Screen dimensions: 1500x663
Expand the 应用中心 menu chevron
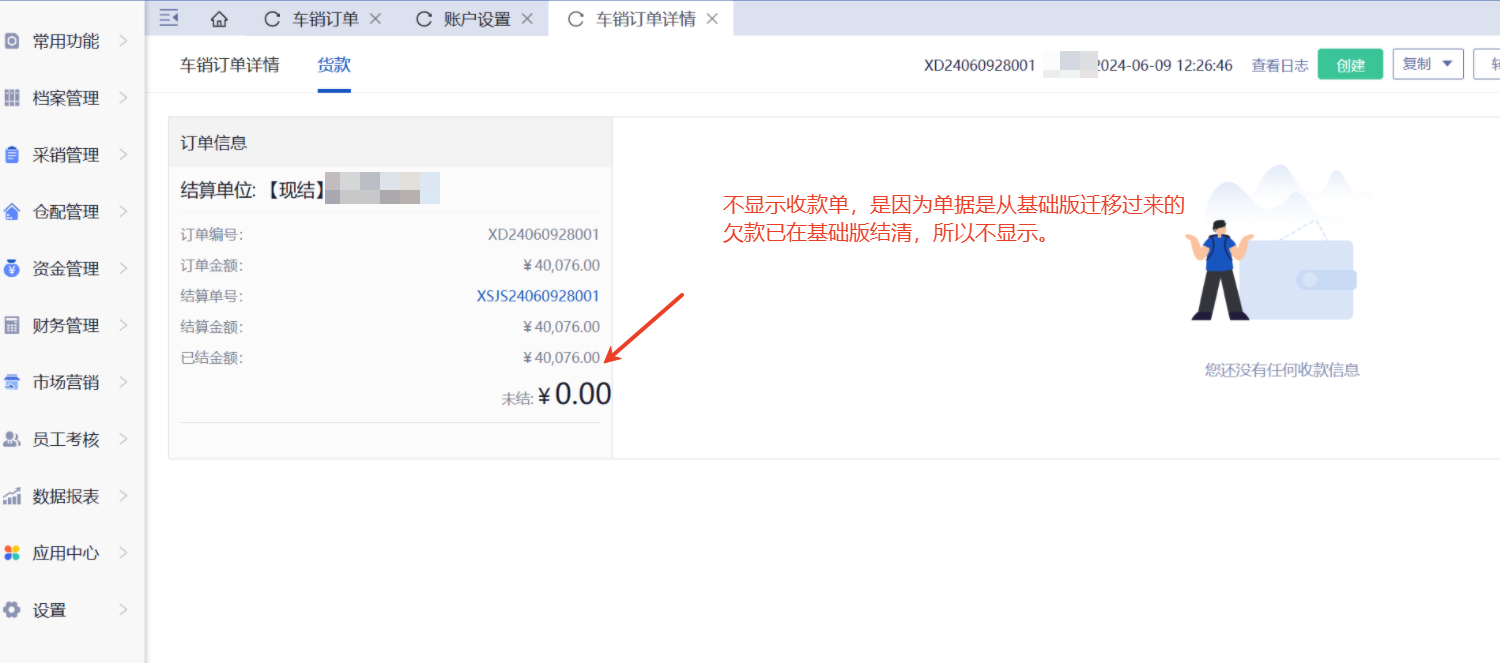click(123, 553)
